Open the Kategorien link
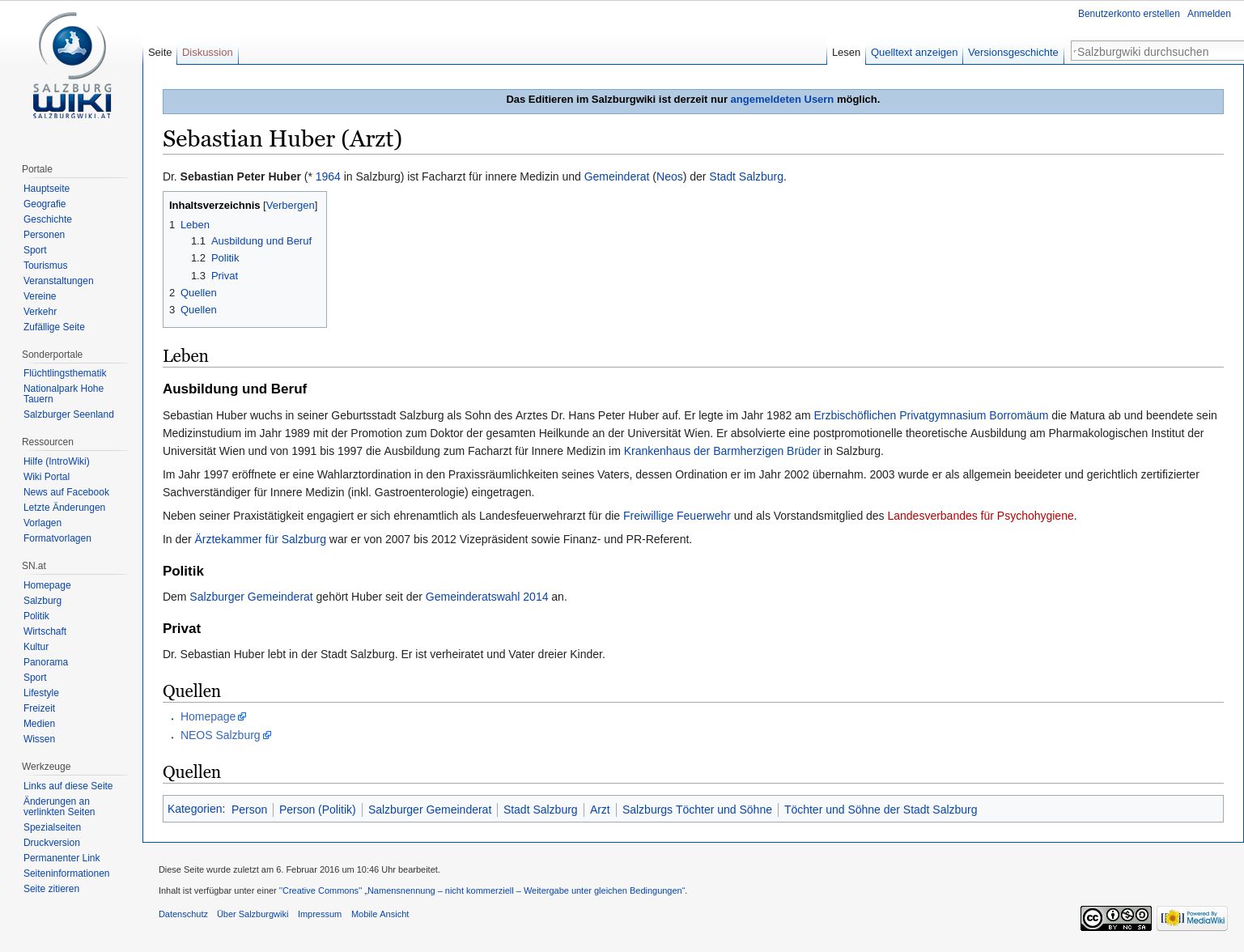Viewport: 1244px width, 952px height. point(194,809)
